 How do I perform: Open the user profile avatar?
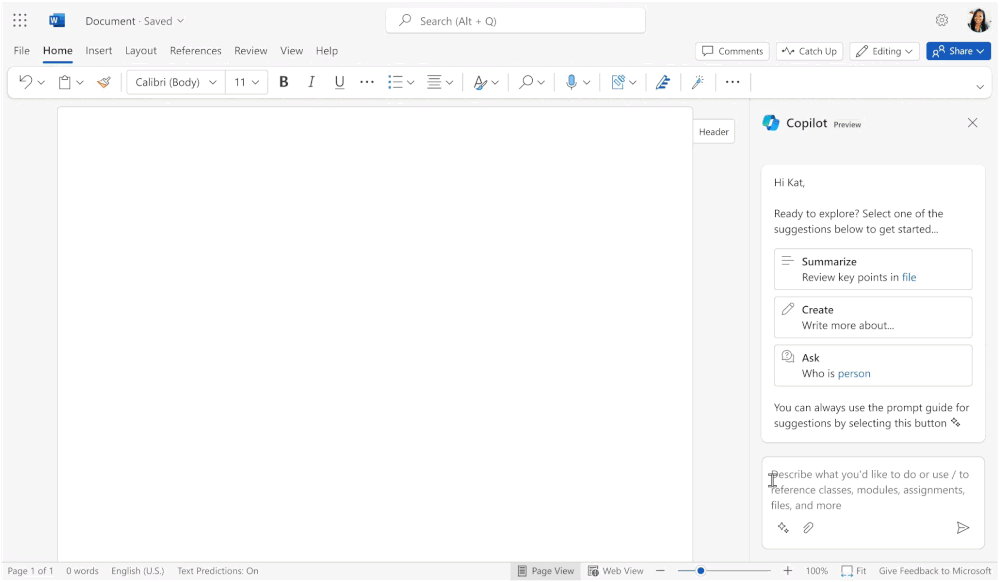pos(978,20)
